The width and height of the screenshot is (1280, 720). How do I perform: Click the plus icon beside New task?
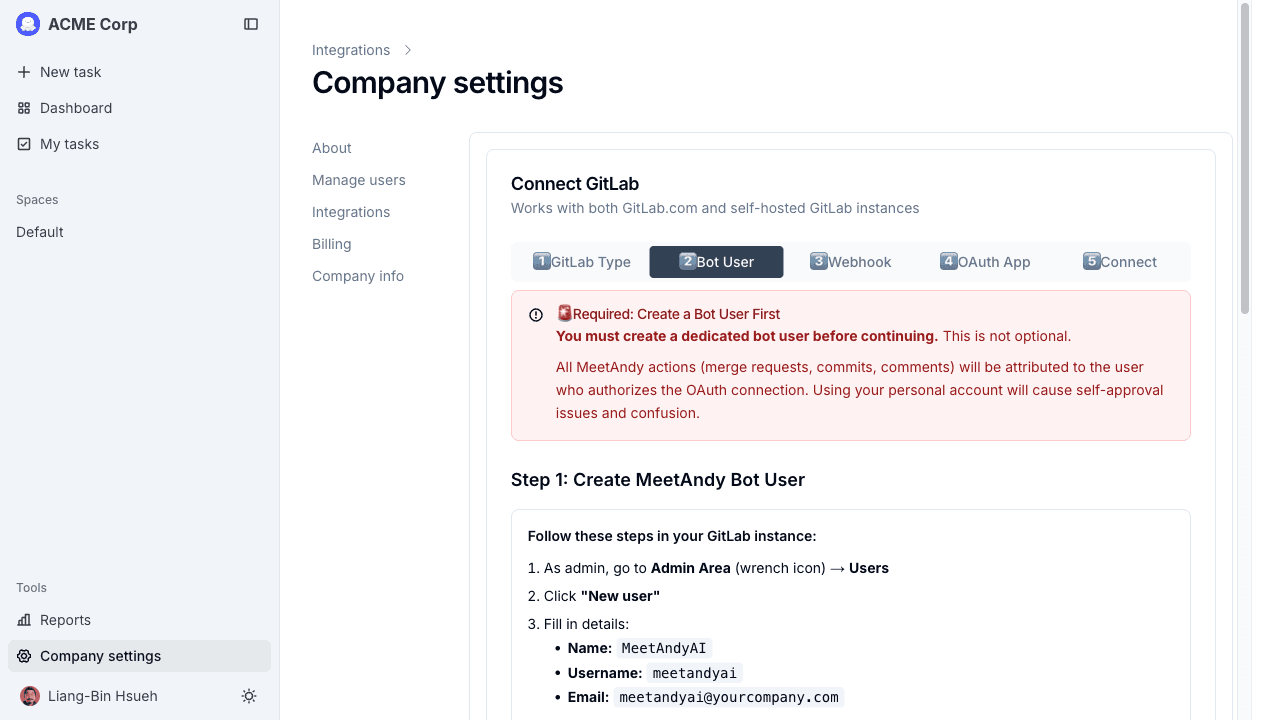click(x=24, y=72)
